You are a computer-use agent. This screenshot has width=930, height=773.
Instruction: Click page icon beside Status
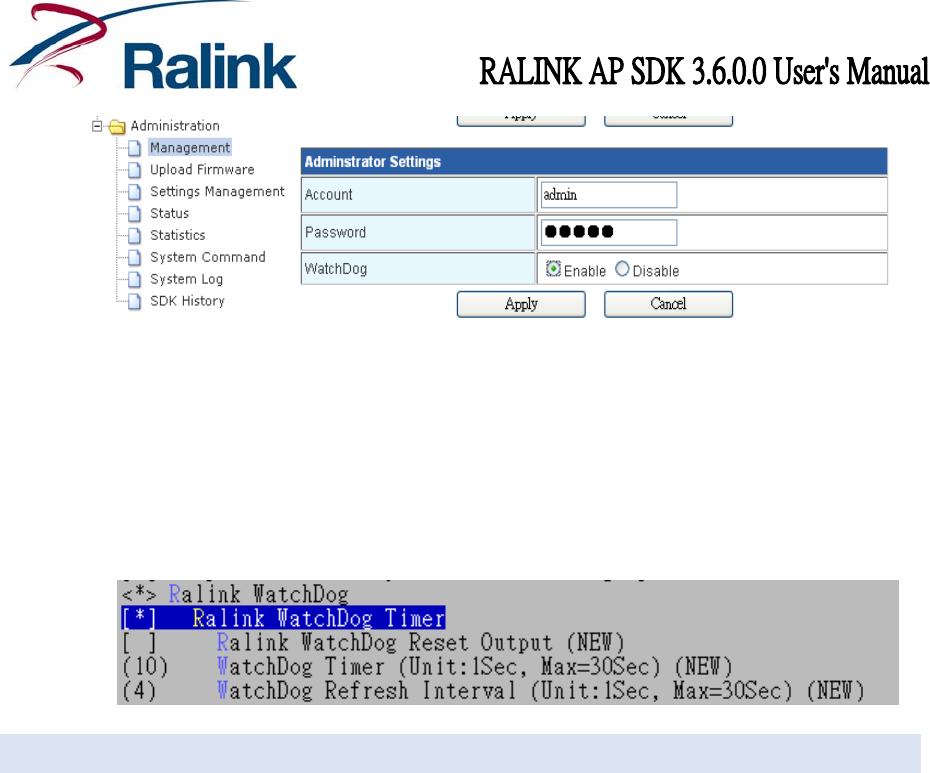click(x=135, y=214)
